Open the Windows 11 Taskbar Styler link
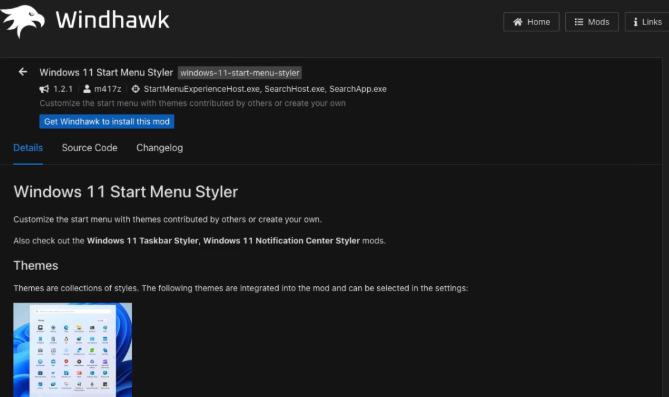The height and width of the screenshot is (397, 669). pos(143,241)
